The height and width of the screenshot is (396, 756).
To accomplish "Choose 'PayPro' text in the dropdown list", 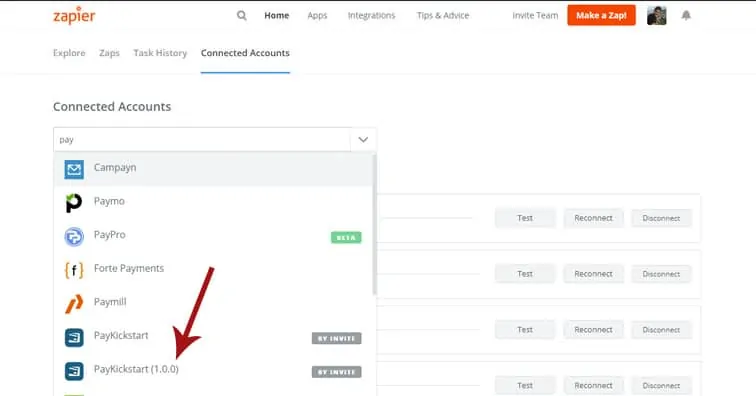I will (109, 235).
